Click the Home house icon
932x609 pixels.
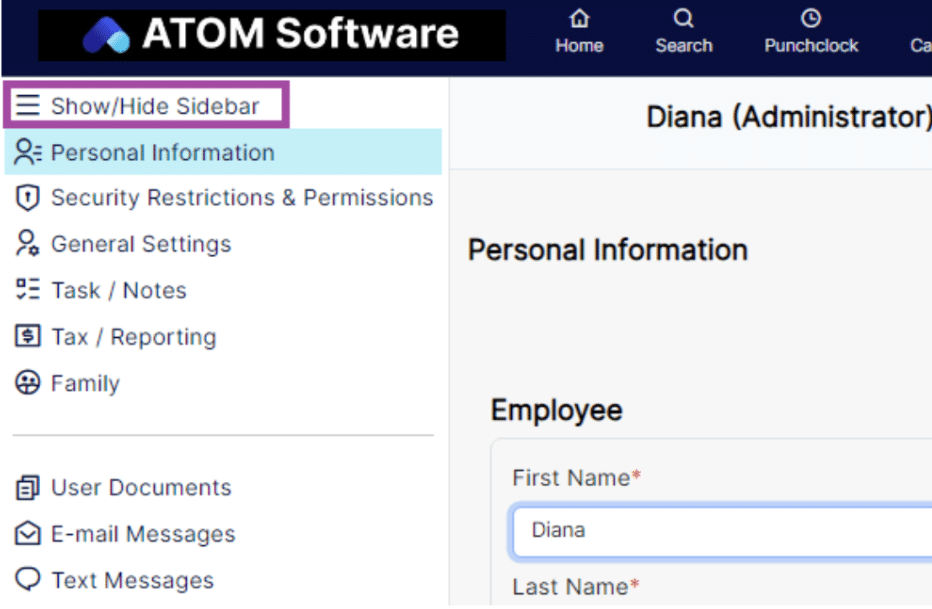pyautogui.click(x=579, y=19)
